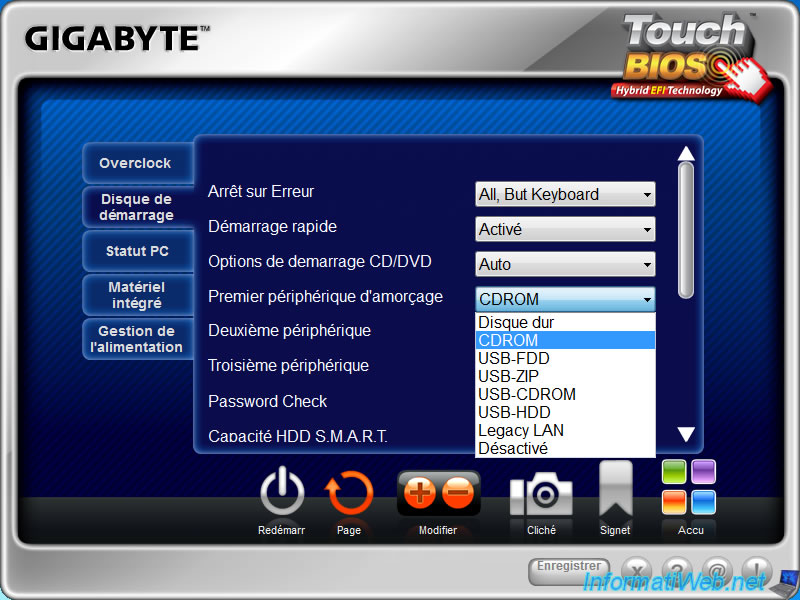Click the question mark help button

pos(677,570)
